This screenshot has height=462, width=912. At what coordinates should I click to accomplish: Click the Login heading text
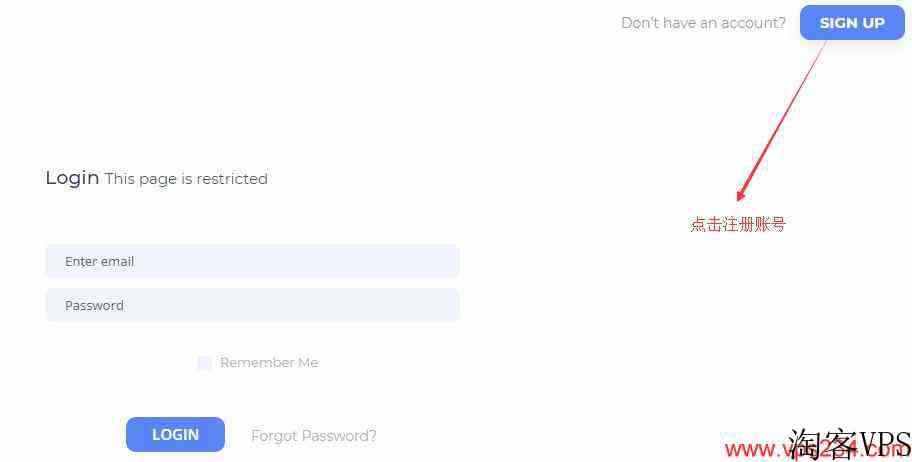pyautogui.click(x=72, y=177)
